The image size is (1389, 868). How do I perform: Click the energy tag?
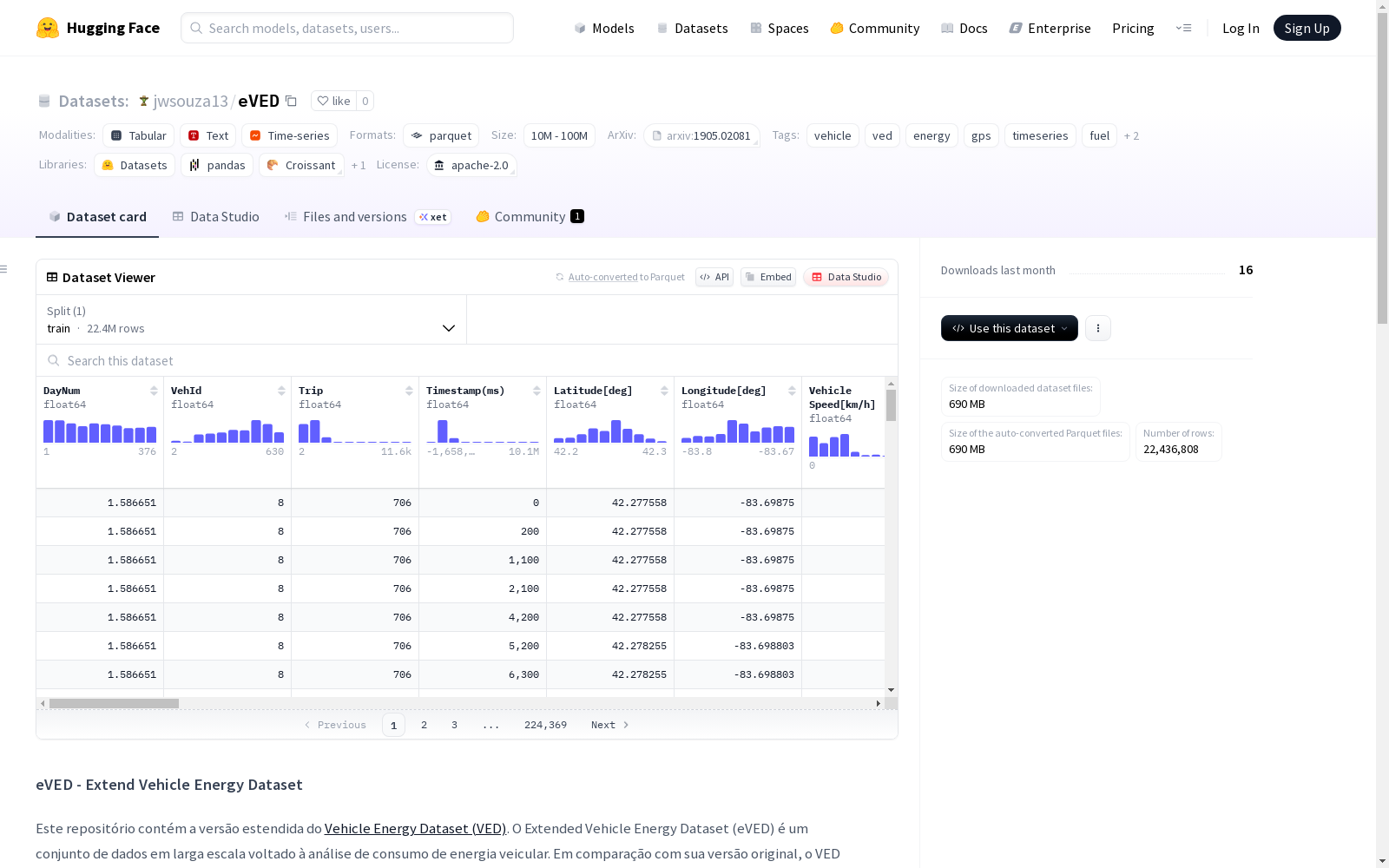pos(931,135)
